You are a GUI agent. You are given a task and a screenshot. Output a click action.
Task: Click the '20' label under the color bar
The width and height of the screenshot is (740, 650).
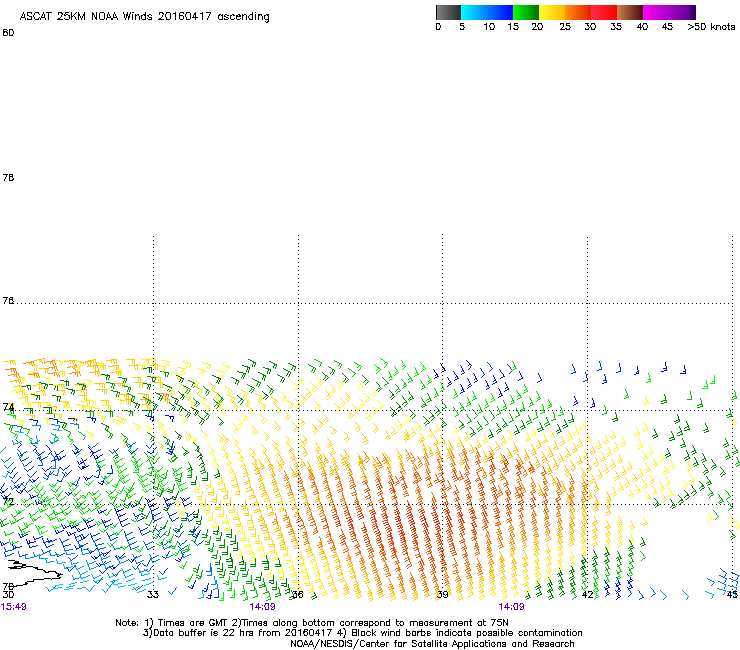coord(537,27)
